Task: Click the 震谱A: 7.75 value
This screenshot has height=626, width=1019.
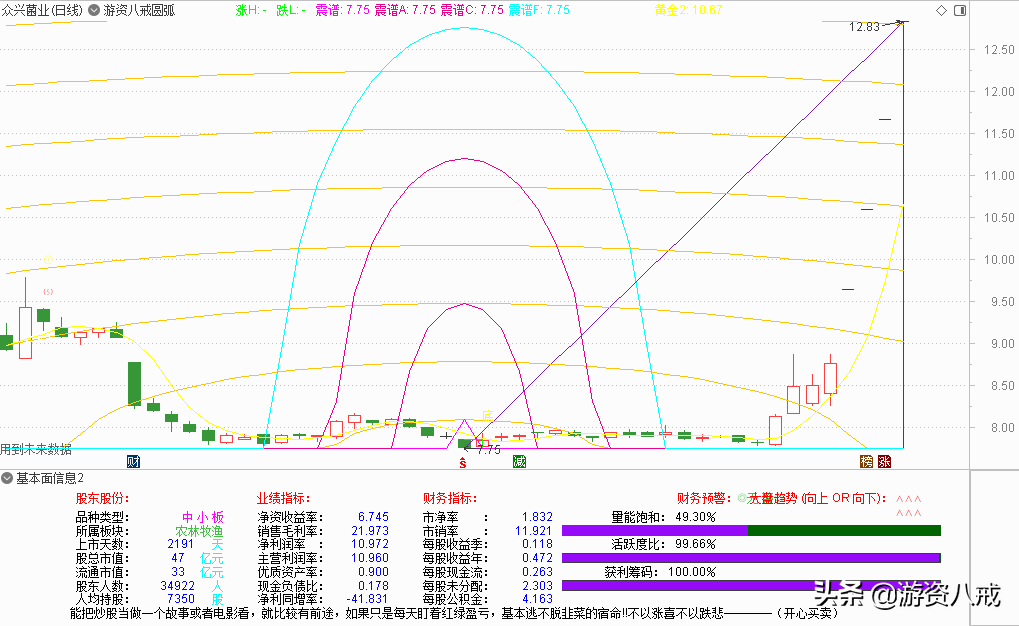Action: [405, 10]
